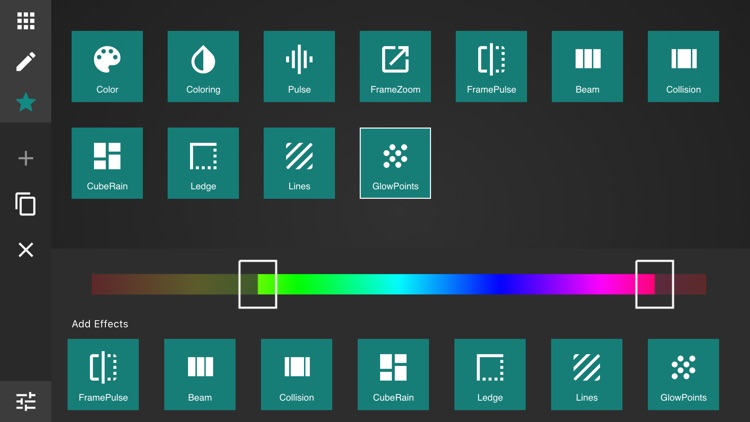Open the sliders settings icon
Image resolution: width=750 pixels, height=422 pixels.
26,401
